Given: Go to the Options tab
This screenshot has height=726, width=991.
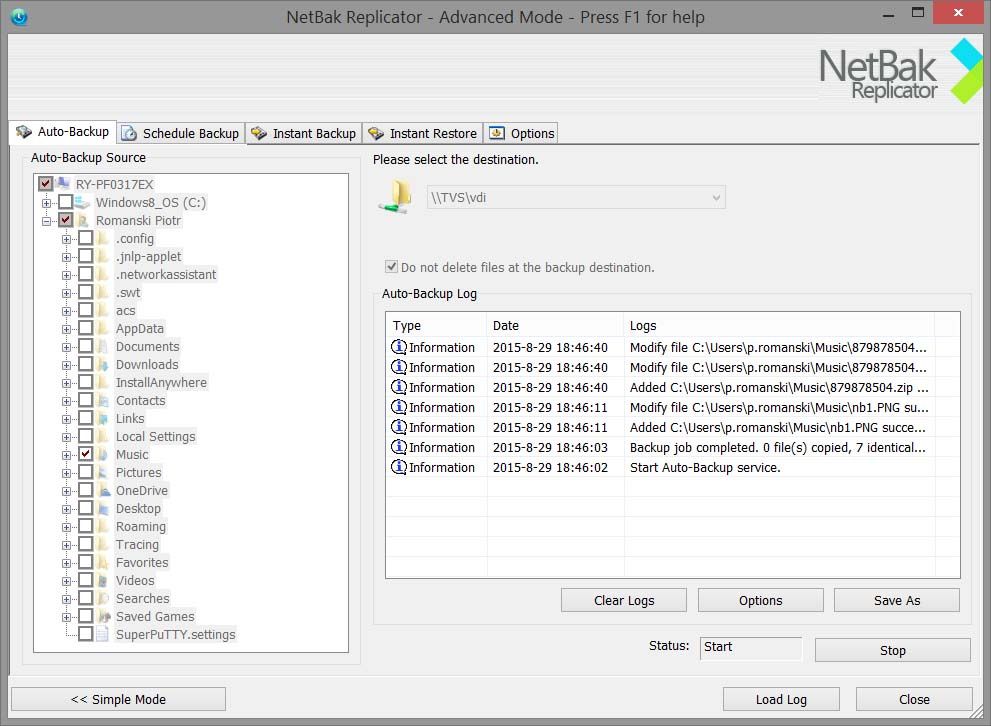Looking at the screenshot, I should (521, 133).
